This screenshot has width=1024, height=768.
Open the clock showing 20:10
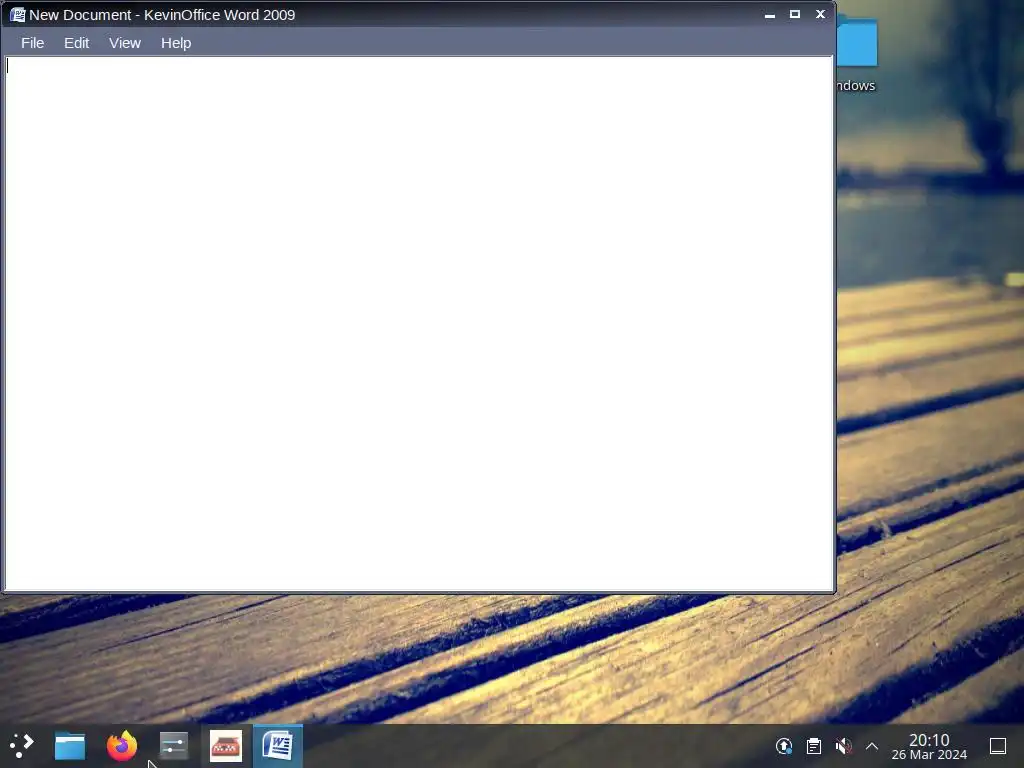929,746
